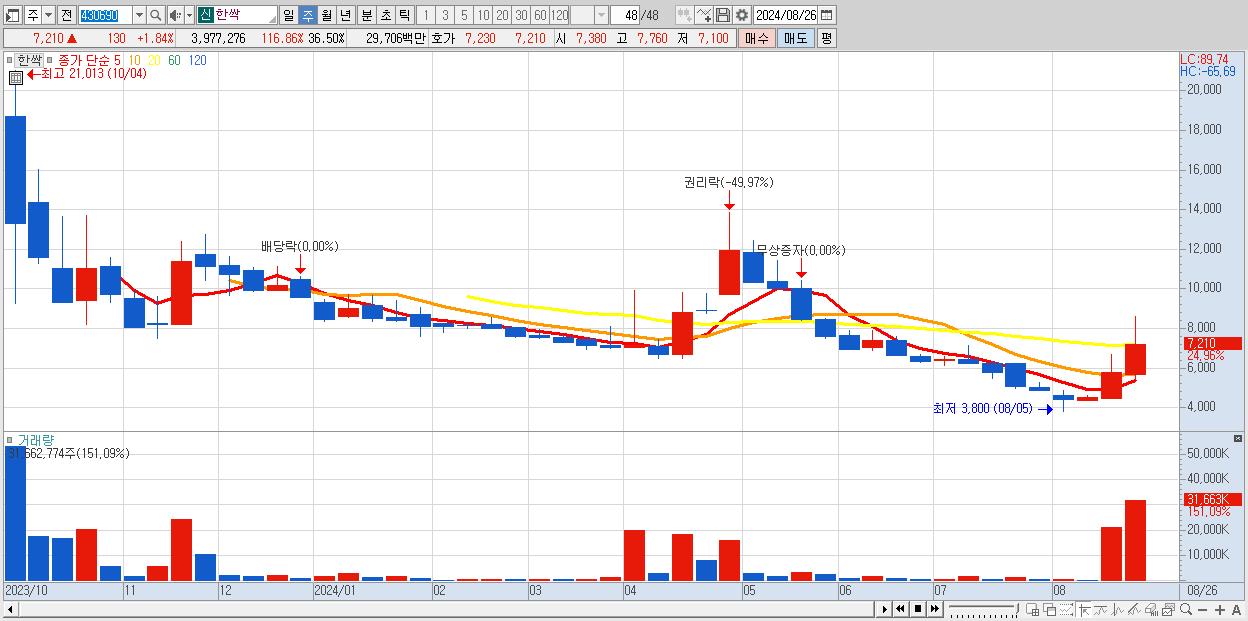Image resolution: width=1248 pixels, height=621 pixels.
Task: Click the yellow 20 moving average label
Action: tap(154, 60)
